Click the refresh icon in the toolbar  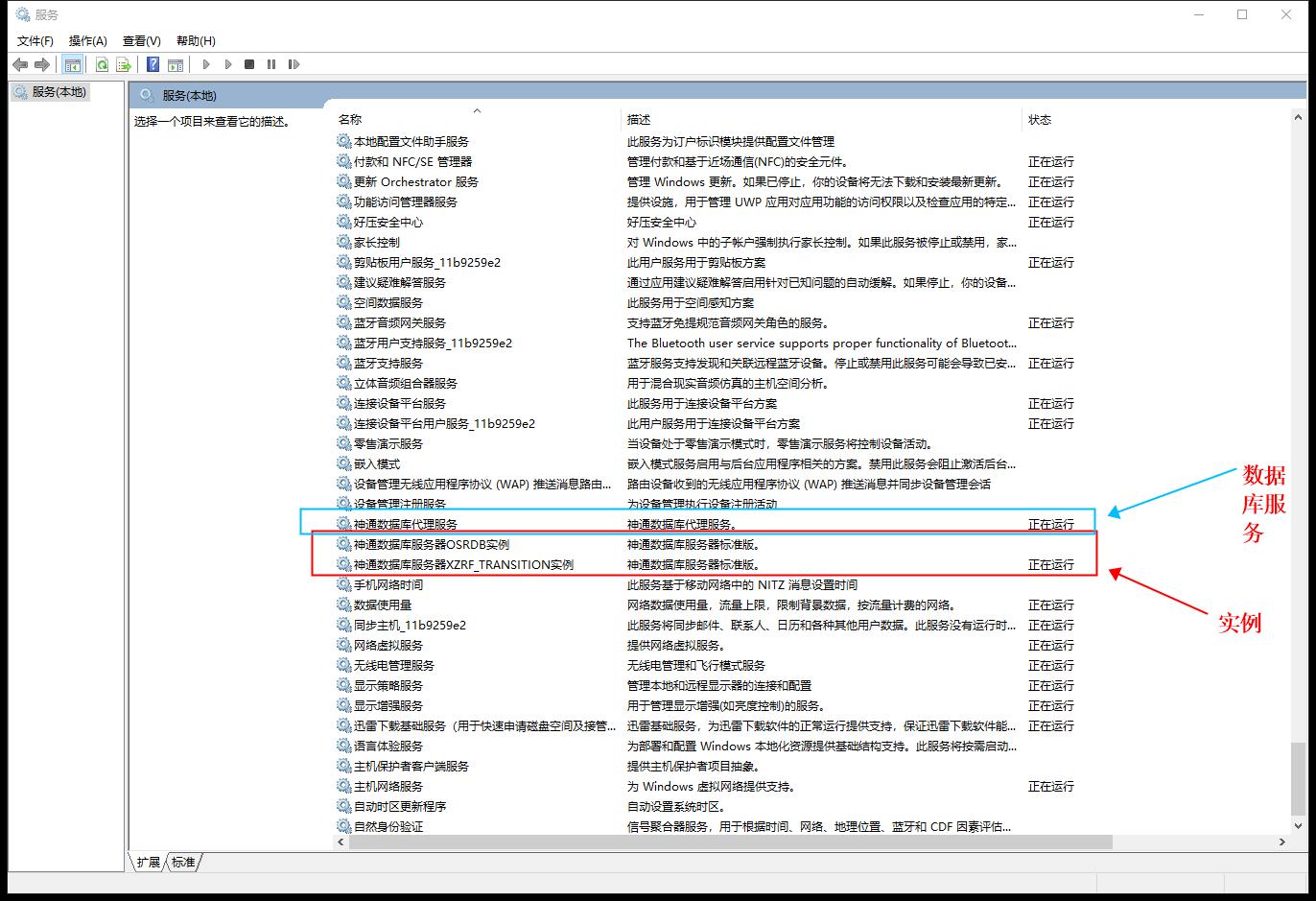pos(102,64)
